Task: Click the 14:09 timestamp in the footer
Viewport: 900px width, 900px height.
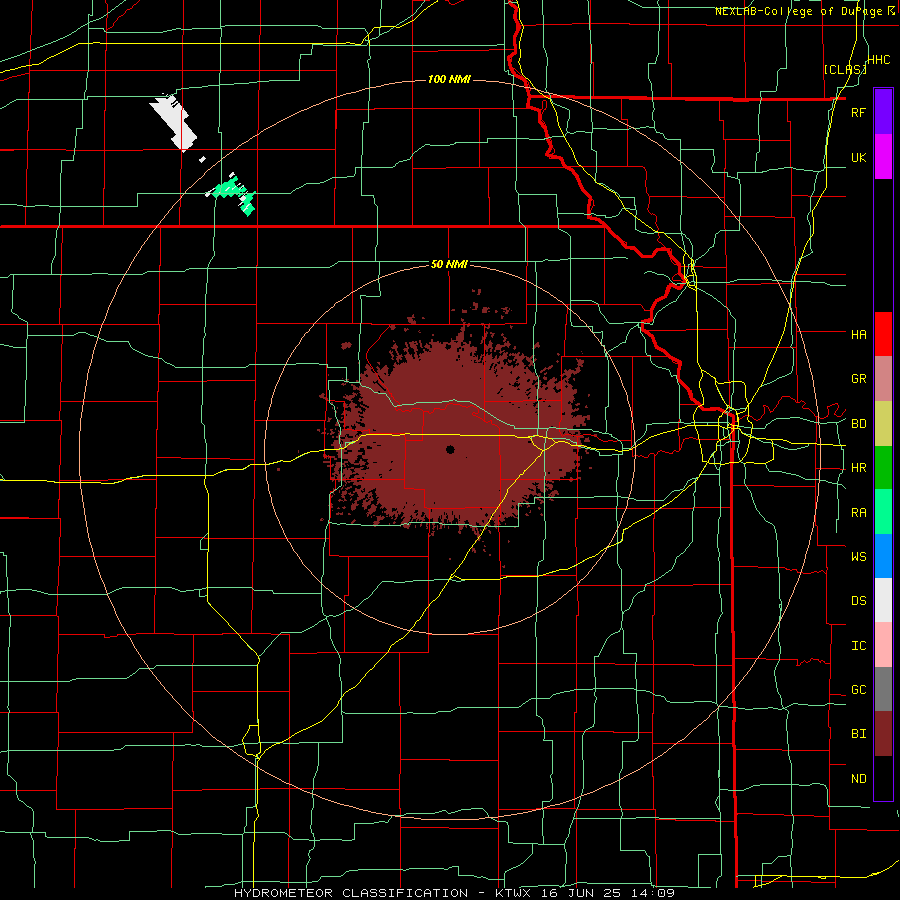Action: 651,893
